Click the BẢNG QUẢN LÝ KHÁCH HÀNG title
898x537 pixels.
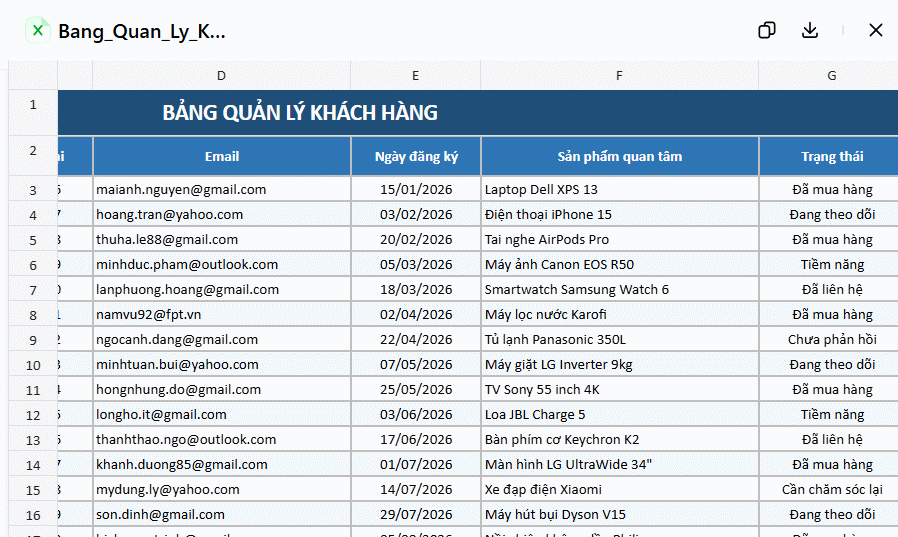[x=300, y=113]
